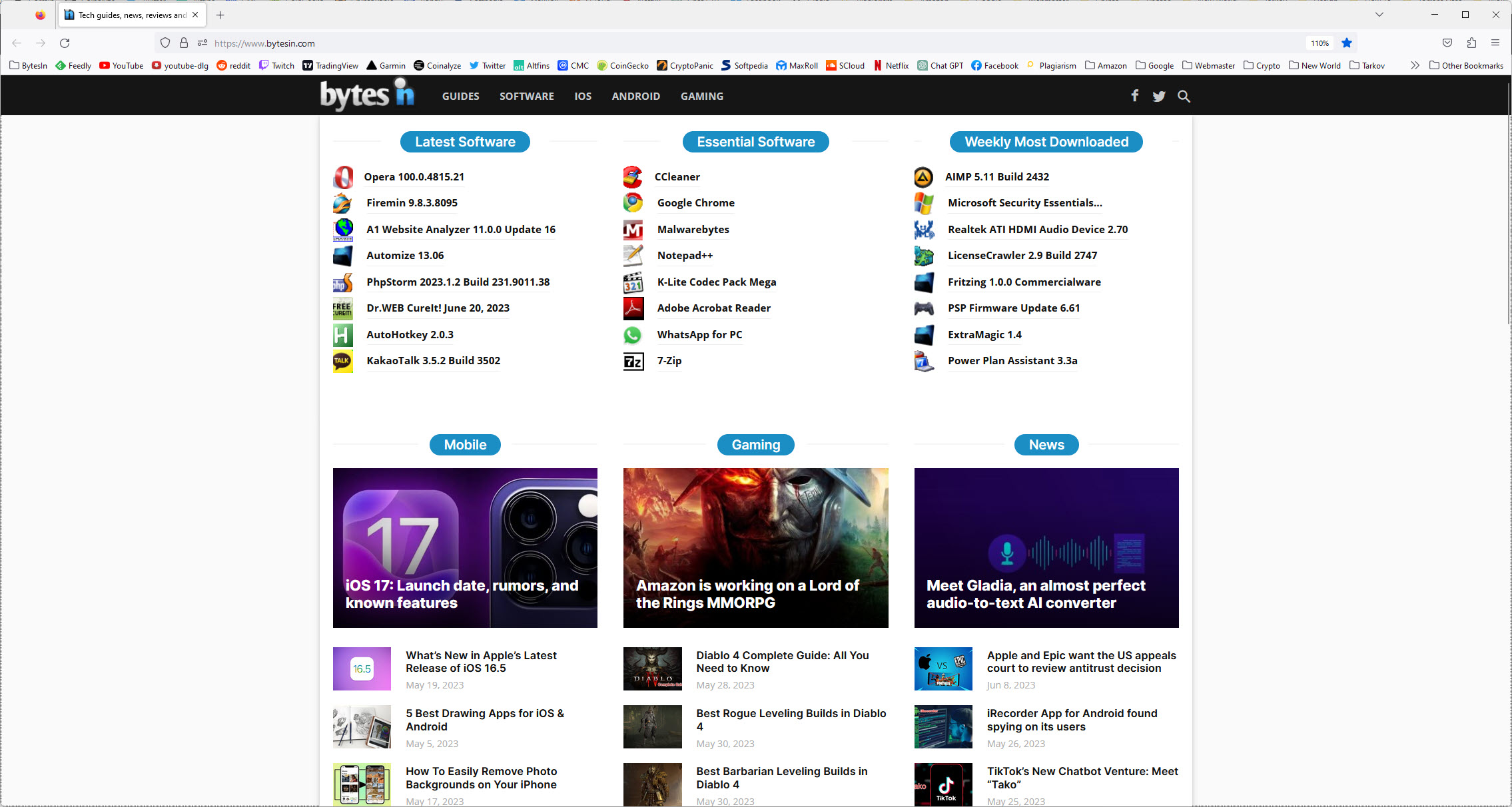Click the PSP Firmware Update gamepad icon
Viewport: 1512px width, 807px height.
[923, 308]
